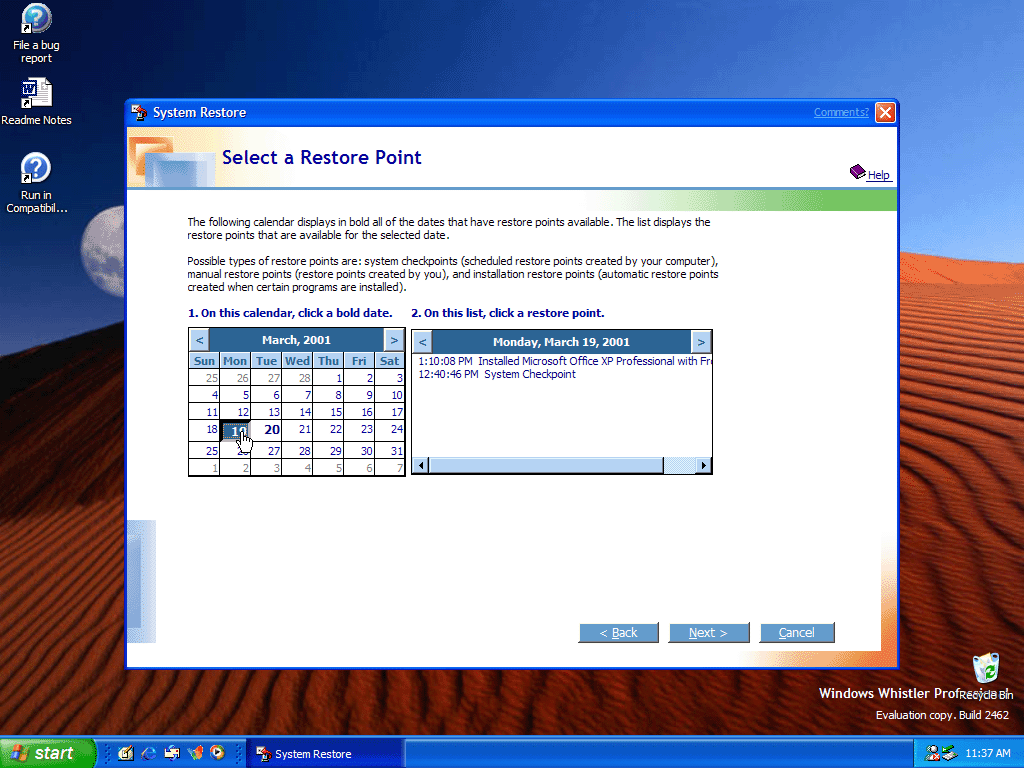Open the Readme Notes desktop icon

point(36,102)
